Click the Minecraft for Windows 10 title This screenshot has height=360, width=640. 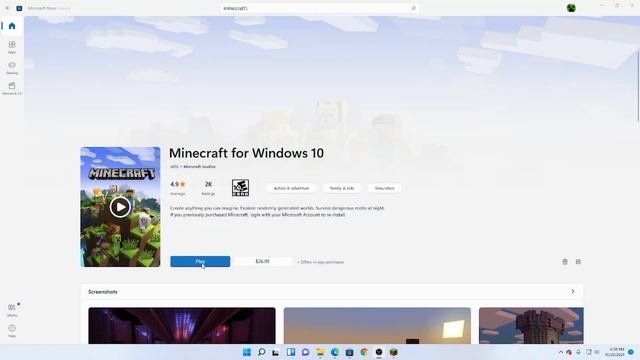coord(246,153)
